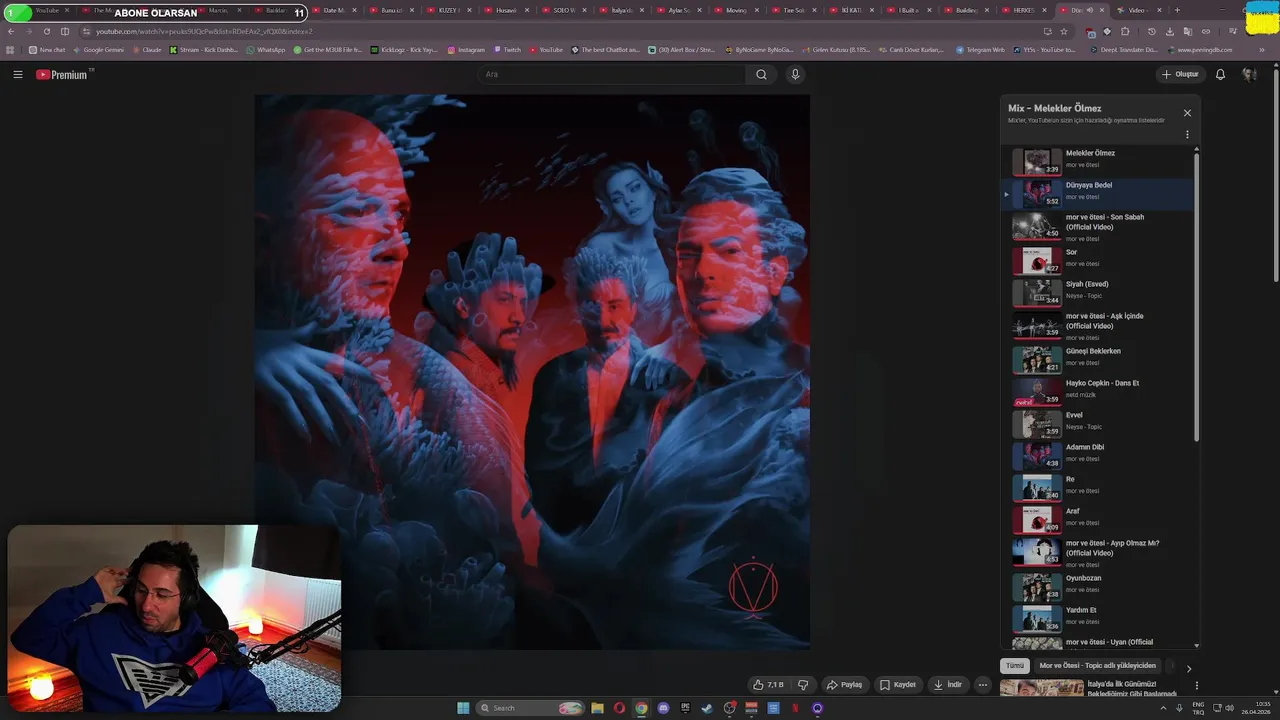Play Güneşi Beklerken in the Mix list
Image resolution: width=1280 pixels, height=720 pixels.
(1098, 359)
